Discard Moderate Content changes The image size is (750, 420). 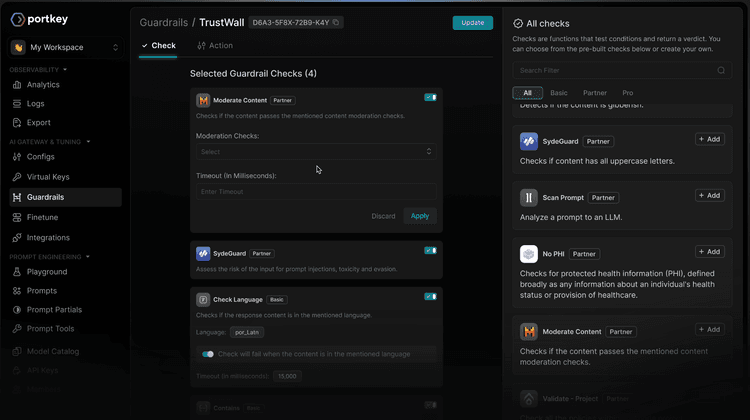pyautogui.click(x=383, y=216)
